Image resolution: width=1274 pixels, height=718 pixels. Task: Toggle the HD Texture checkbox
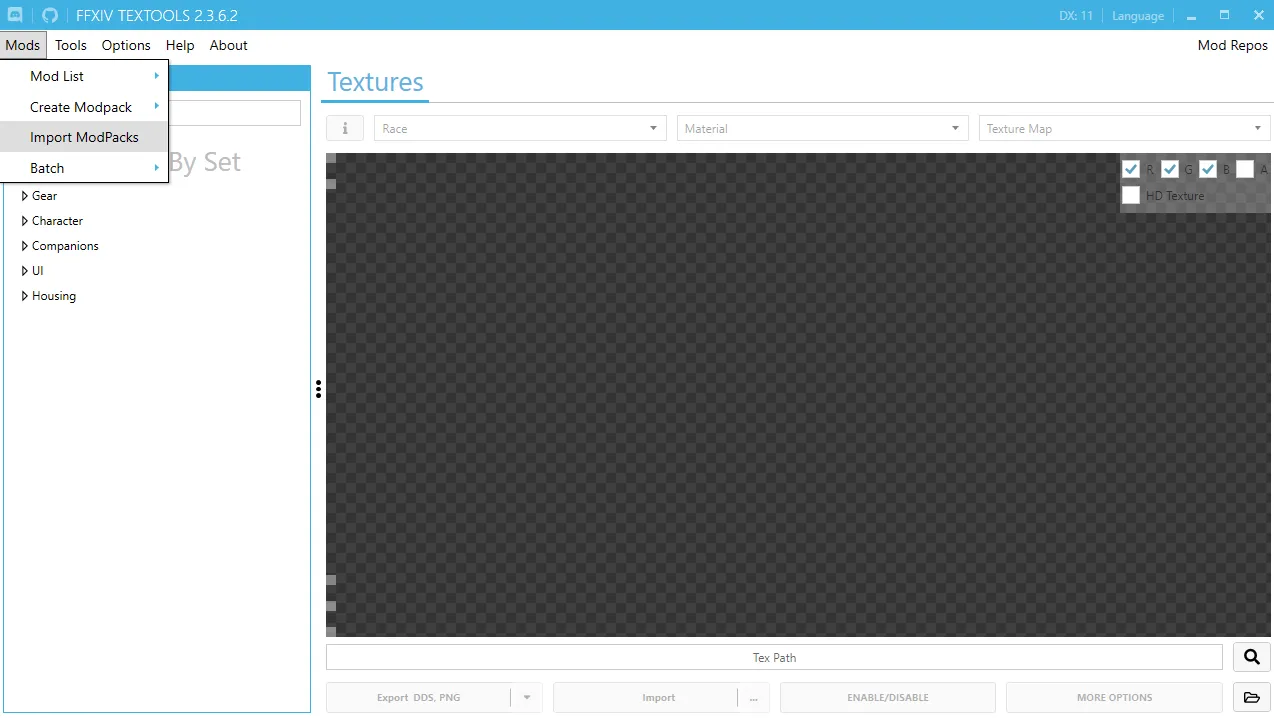(x=1131, y=195)
